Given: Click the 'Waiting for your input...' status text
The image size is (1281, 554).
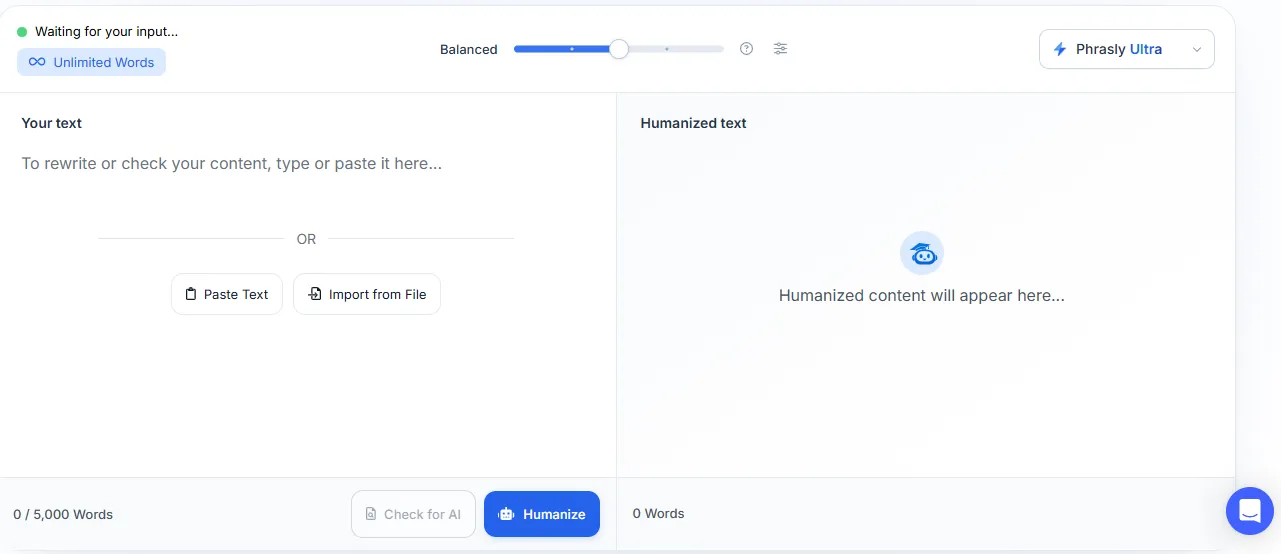Looking at the screenshot, I should [106, 32].
